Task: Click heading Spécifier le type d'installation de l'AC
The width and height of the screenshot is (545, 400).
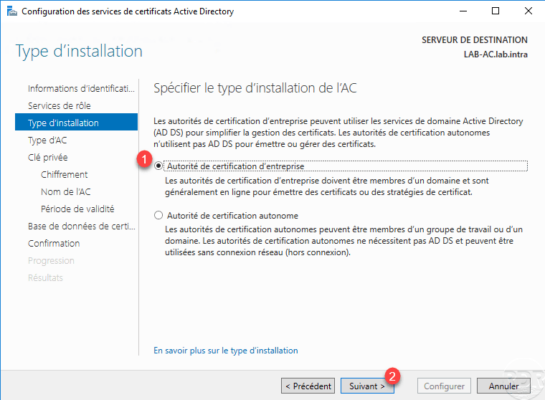Action: [255, 88]
